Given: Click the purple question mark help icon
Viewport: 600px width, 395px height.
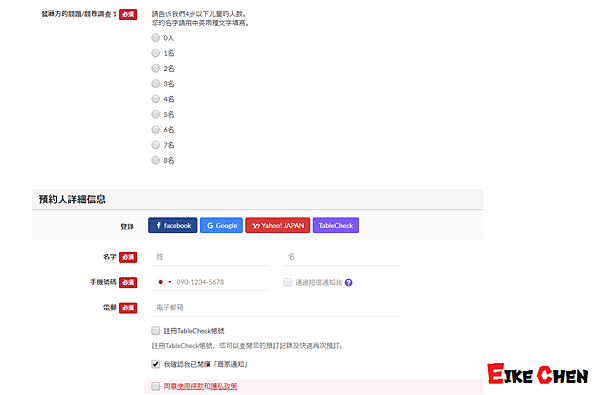Looking at the screenshot, I should [x=349, y=282].
